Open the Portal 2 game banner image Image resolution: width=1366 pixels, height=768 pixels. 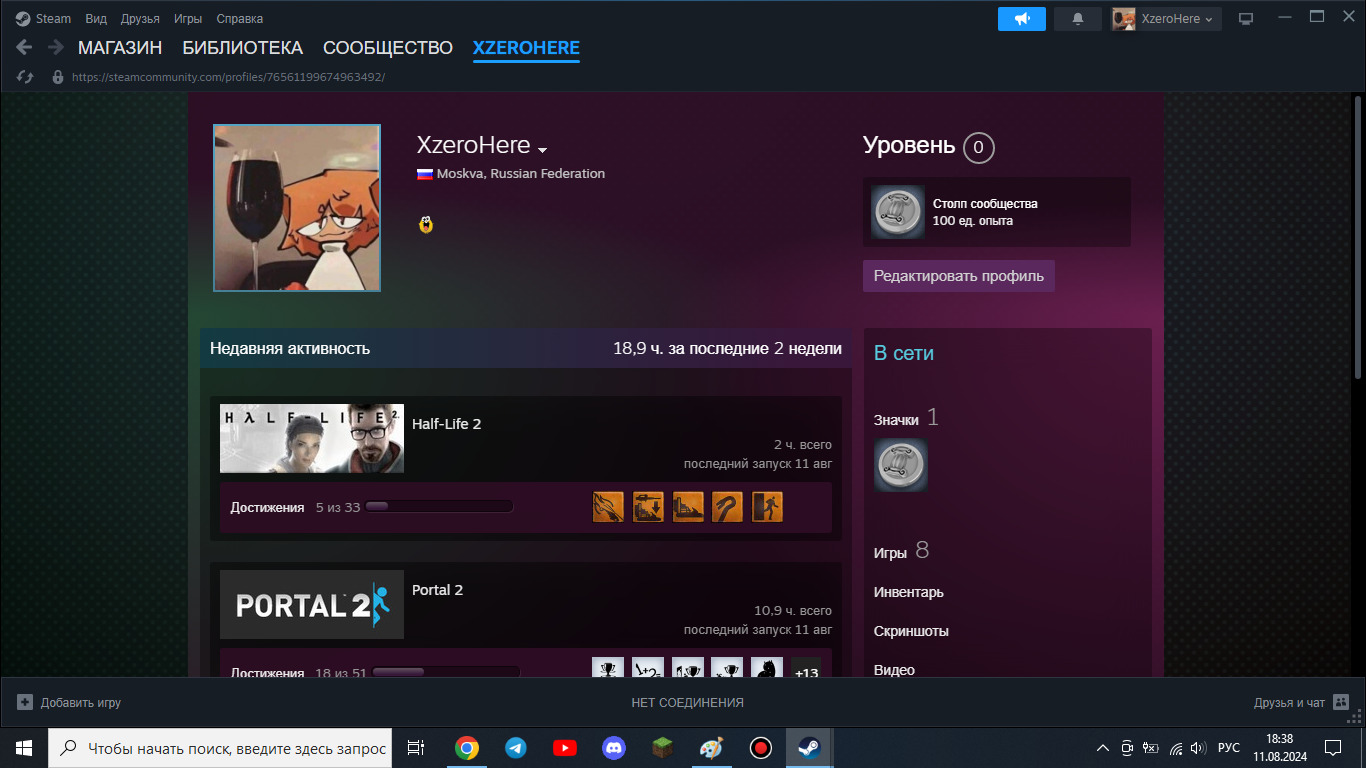coord(312,604)
